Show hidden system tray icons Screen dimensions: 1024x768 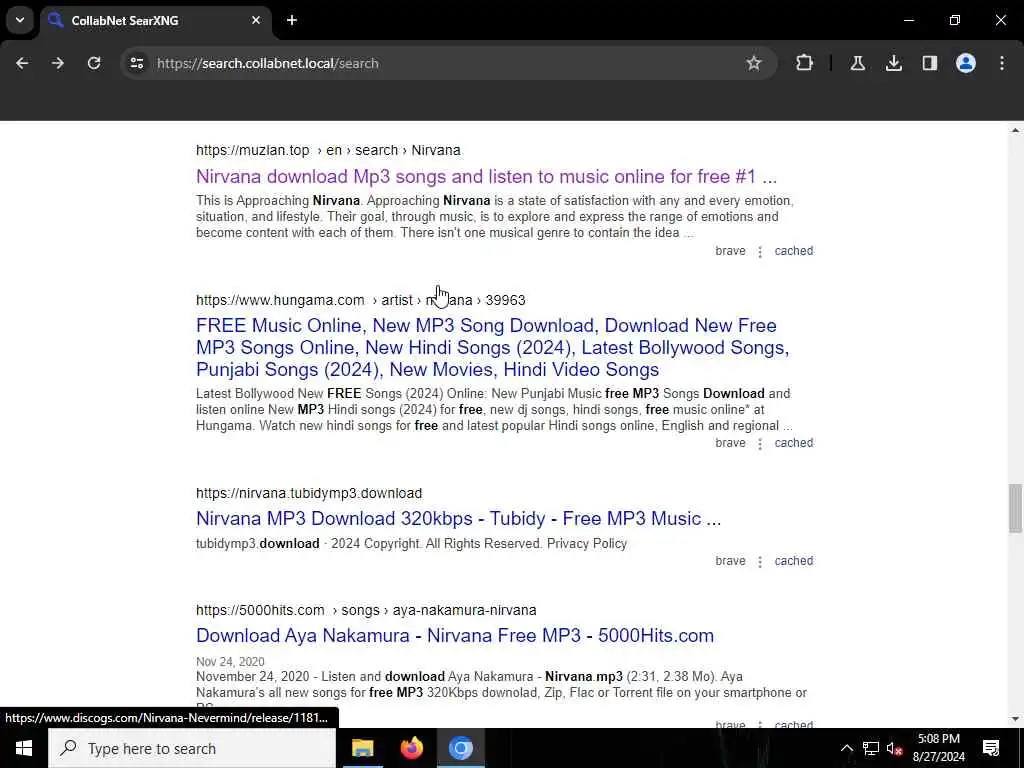click(846, 748)
